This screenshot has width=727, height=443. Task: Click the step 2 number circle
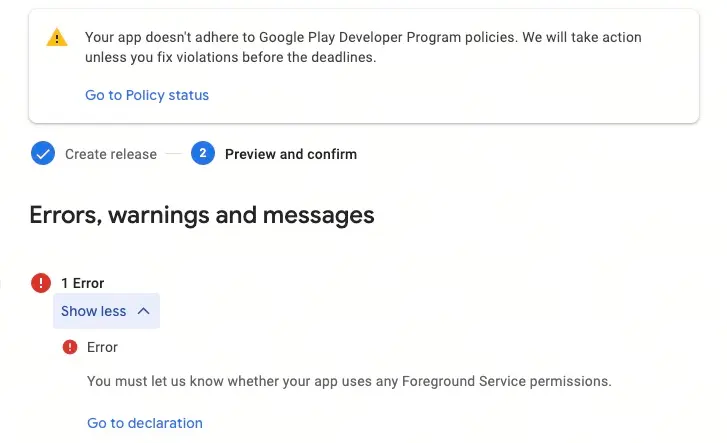pyautogui.click(x=202, y=154)
